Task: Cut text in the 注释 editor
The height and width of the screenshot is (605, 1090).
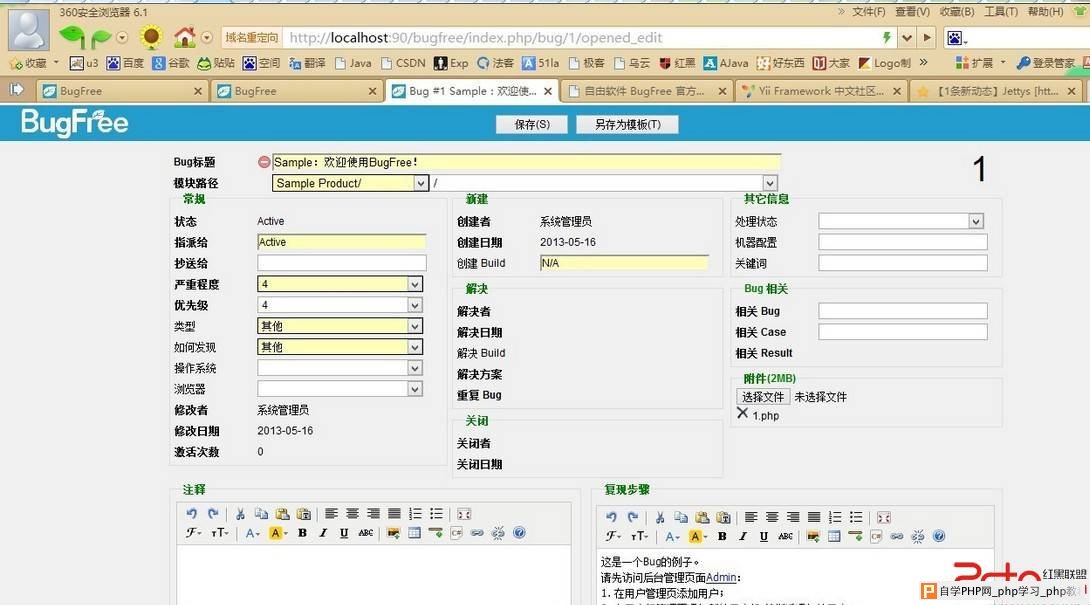Action: click(240, 514)
